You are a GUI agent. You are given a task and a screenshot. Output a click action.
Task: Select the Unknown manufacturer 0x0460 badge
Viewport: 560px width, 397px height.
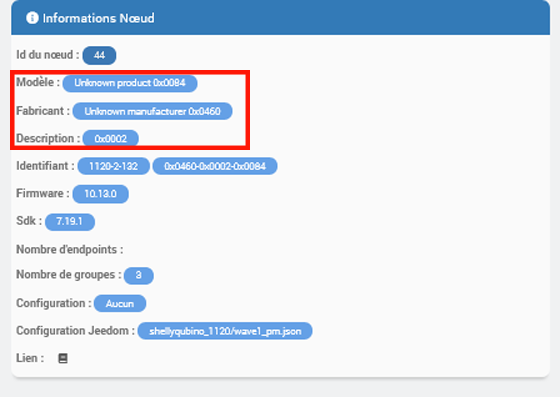tap(152, 111)
